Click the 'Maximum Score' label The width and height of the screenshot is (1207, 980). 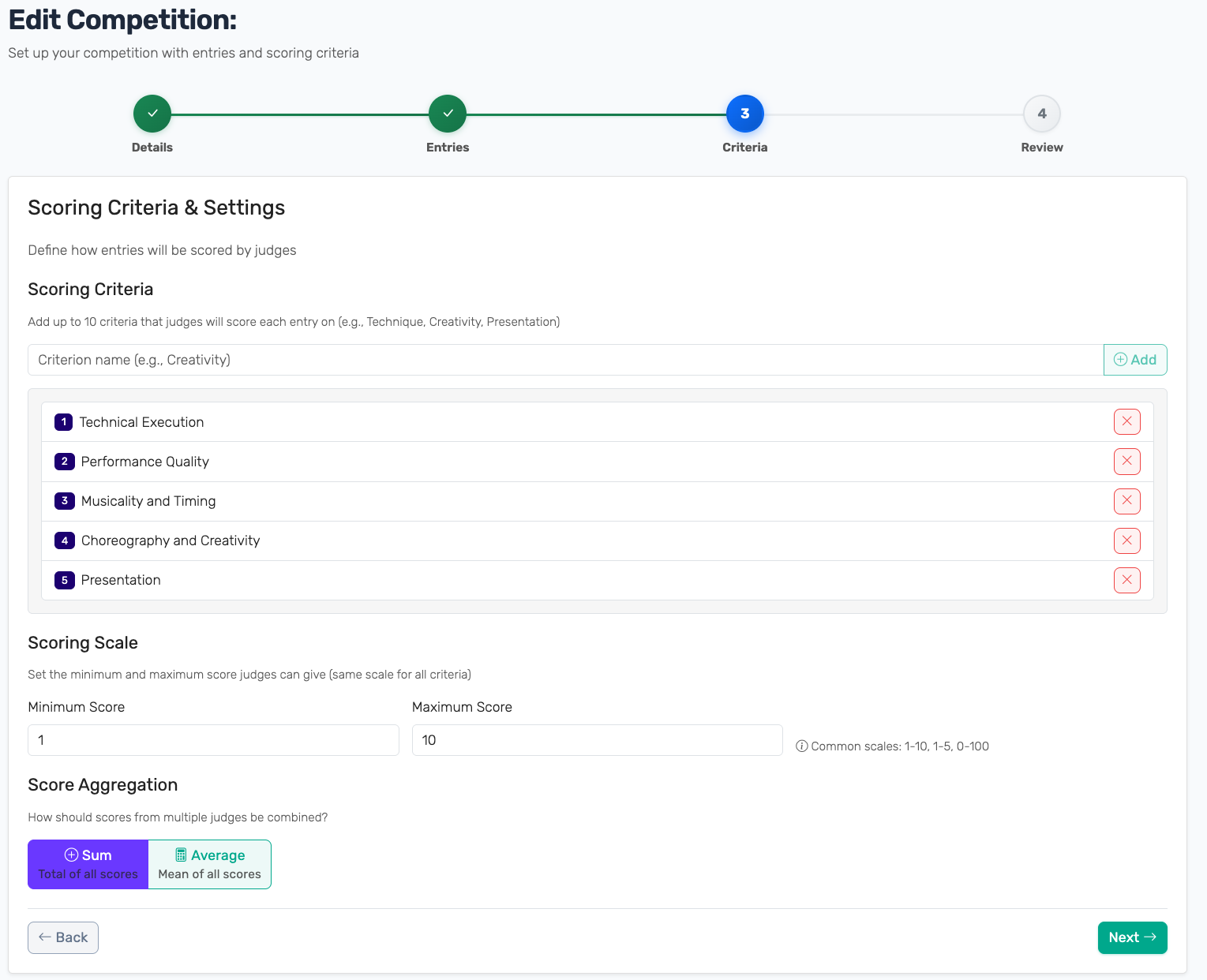click(462, 707)
